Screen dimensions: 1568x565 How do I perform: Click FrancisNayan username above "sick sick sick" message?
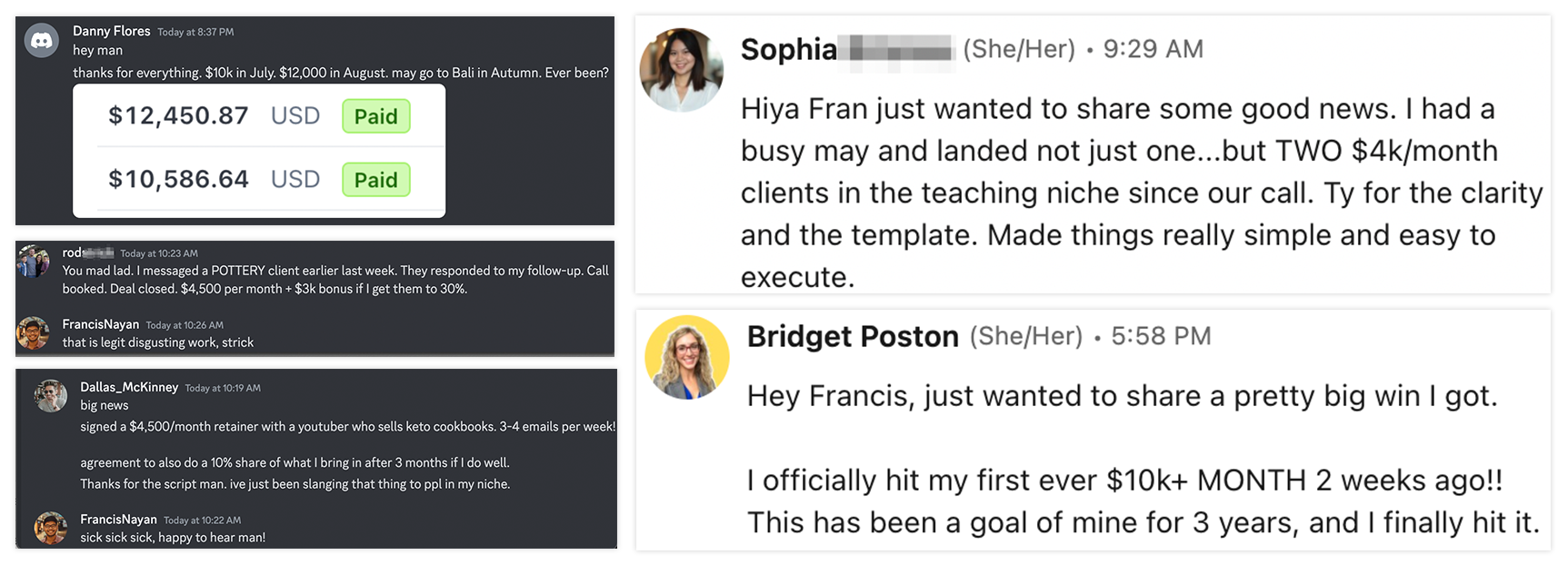pos(118,520)
